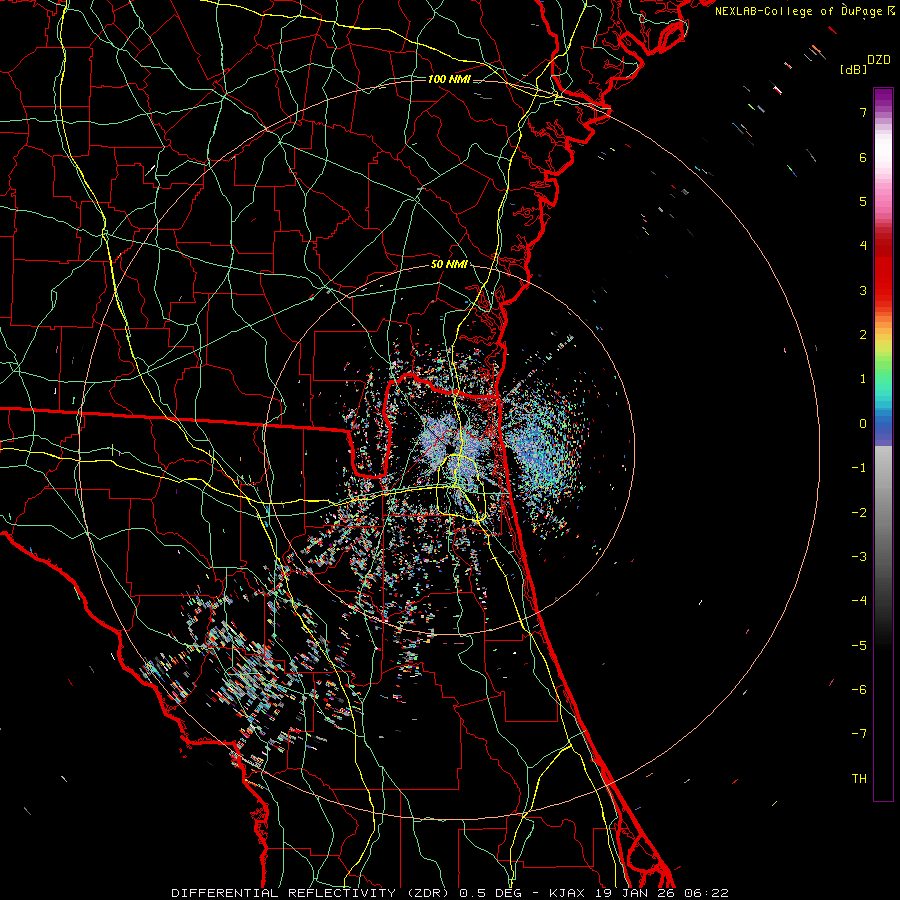Click the 1 value on the color scale

pos(863,379)
